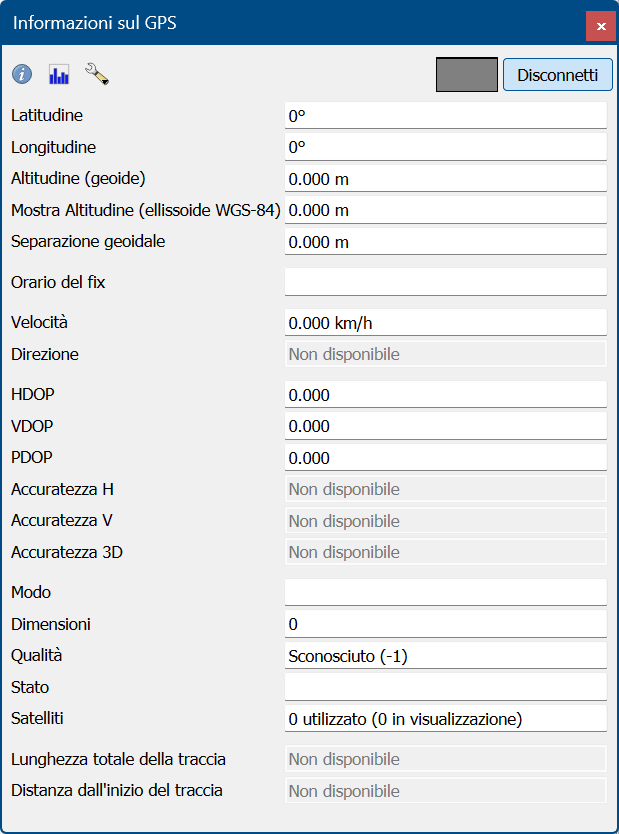Click the Longitudine value field
This screenshot has height=834, width=619.
[446, 147]
